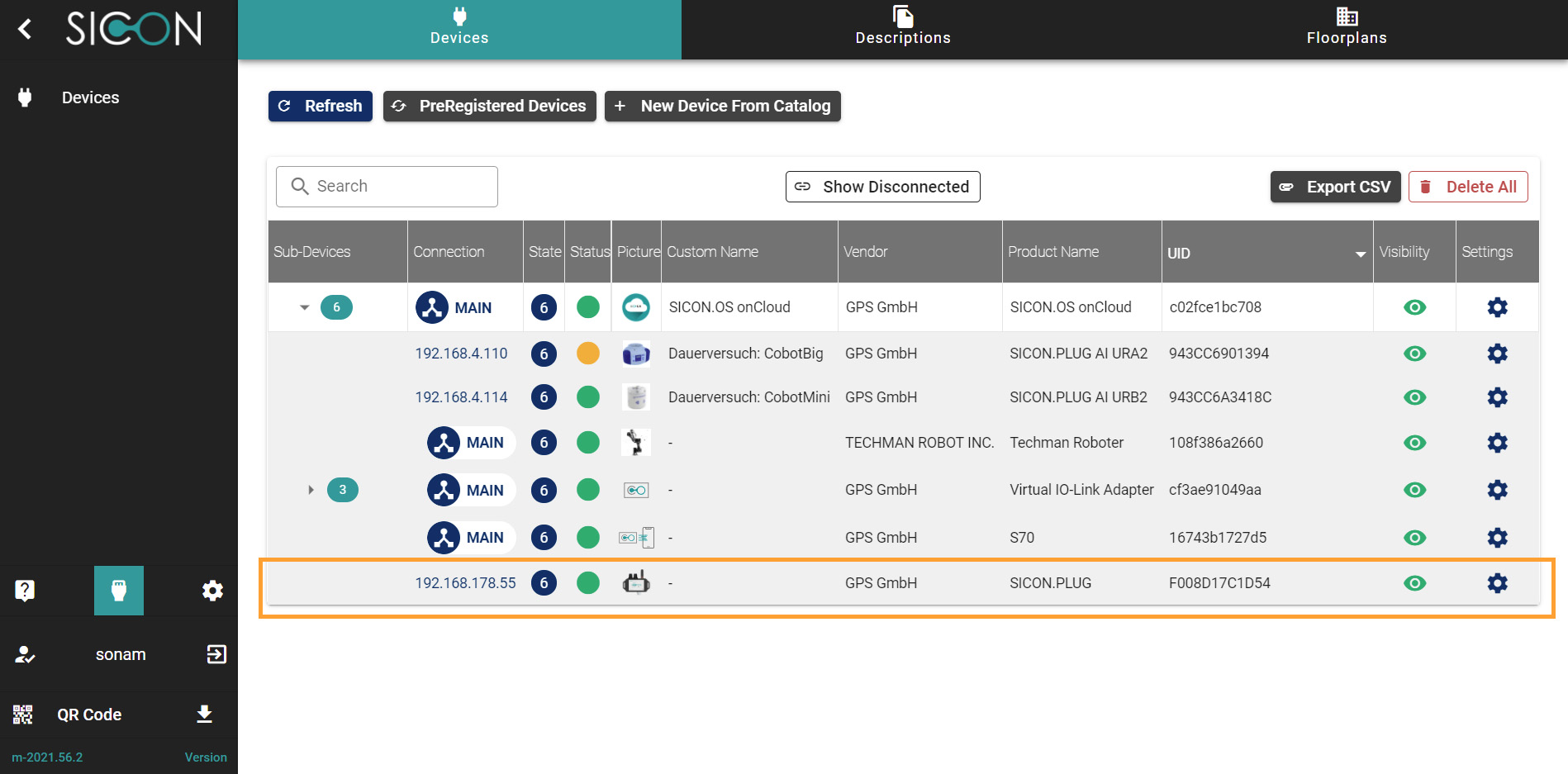Click the Export CSV button
1568x774 pixels.
1335,187
